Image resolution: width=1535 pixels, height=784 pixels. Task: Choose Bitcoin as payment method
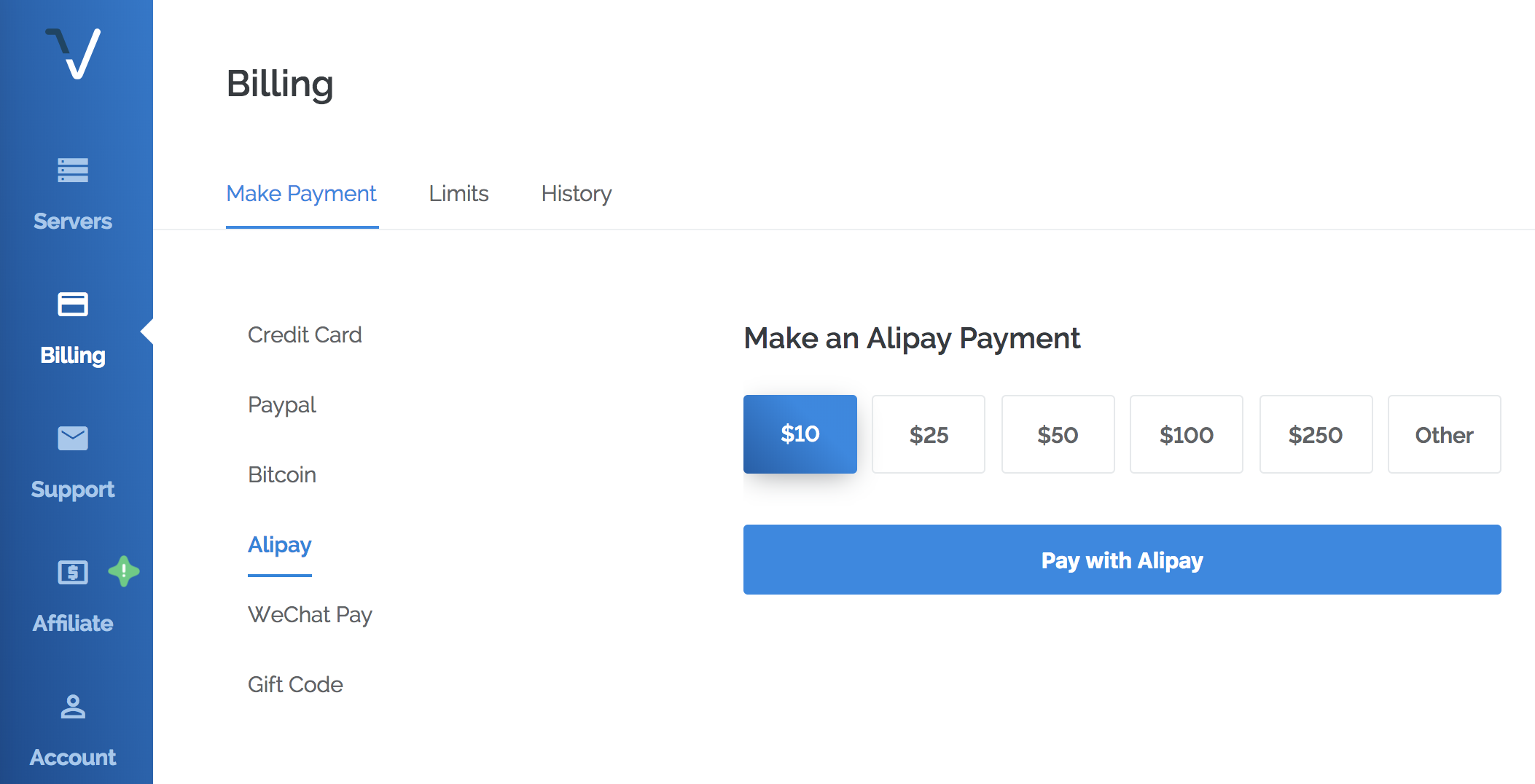(x=282, y=475)
